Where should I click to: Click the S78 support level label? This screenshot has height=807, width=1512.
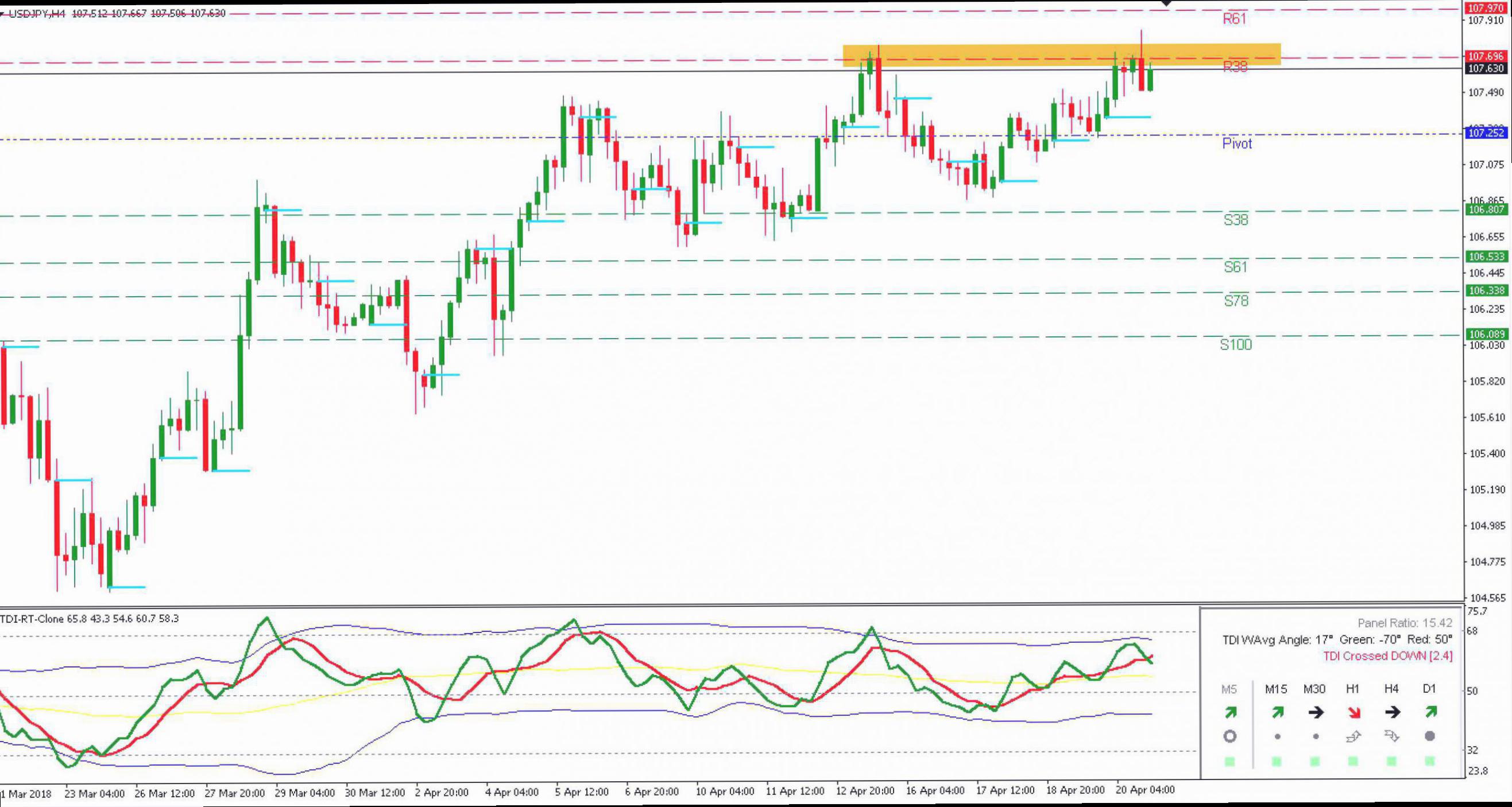tap(1236, 301)
